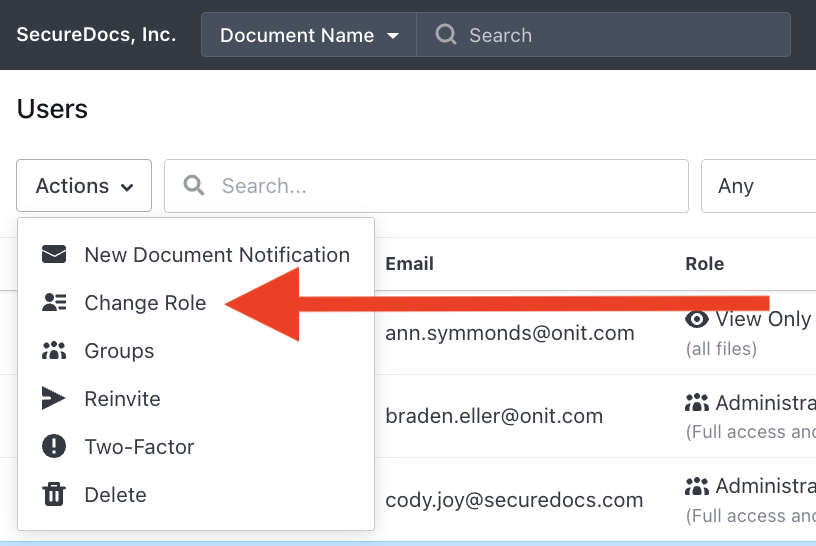Open the Any filter dropdown

tap(759, 186)
